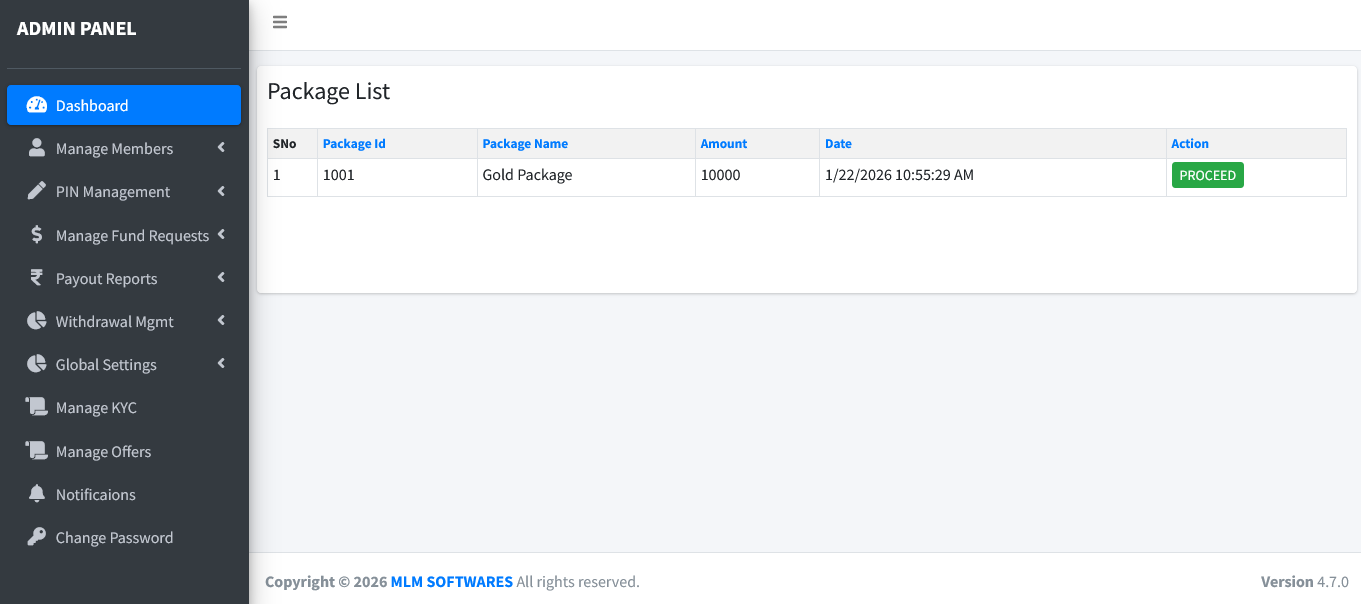
Task: Select the date cell 1/22/2026 10:55:29 AM
Action: (x=993, y=175)
